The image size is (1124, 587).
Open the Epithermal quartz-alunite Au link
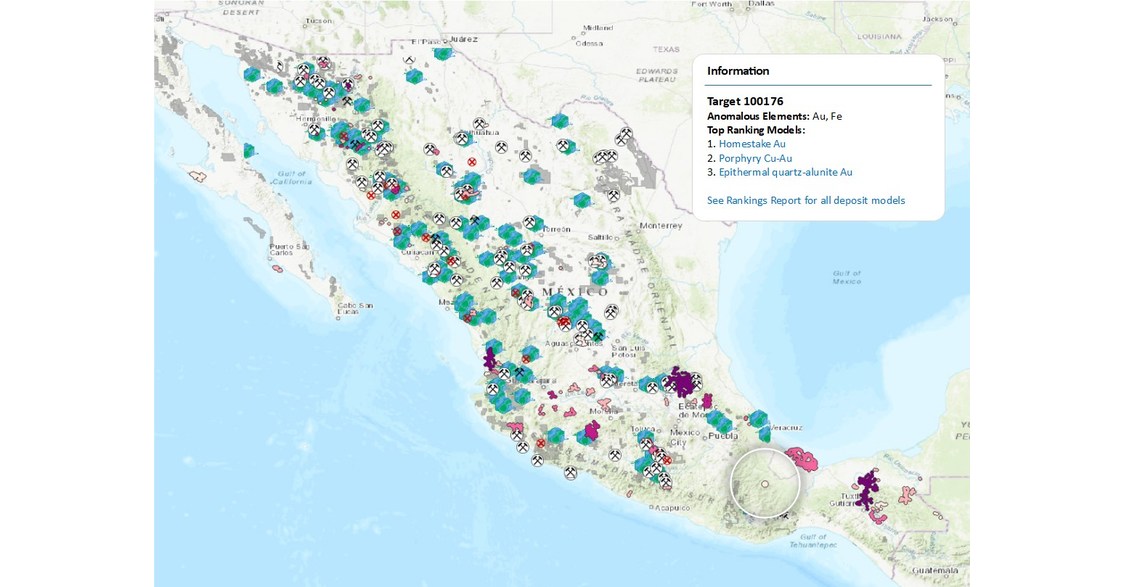785,171
